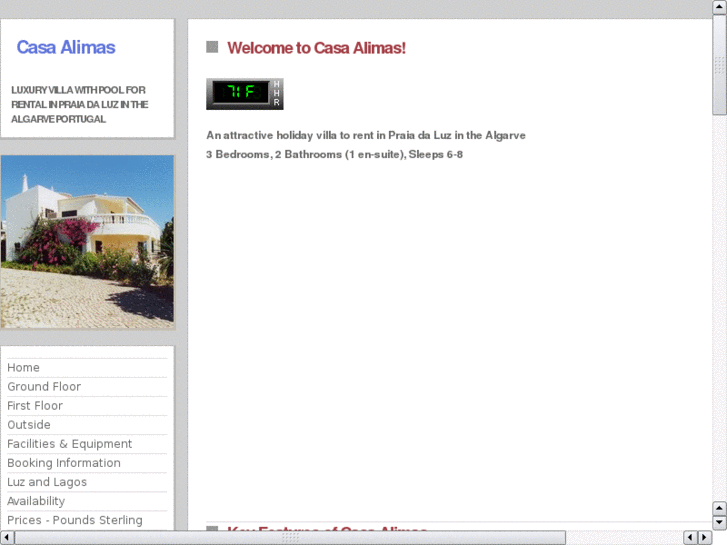Click the villa photo thumbnail
Screen dimensions: 727x545
[87, 242]
